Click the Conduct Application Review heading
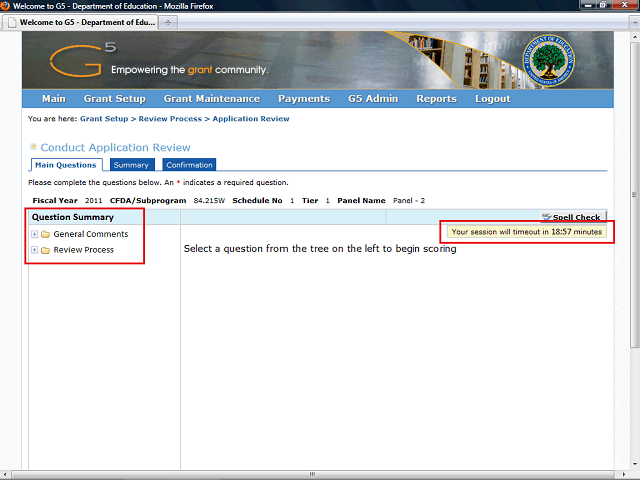The image size is (640, 480). pos(116,147)
